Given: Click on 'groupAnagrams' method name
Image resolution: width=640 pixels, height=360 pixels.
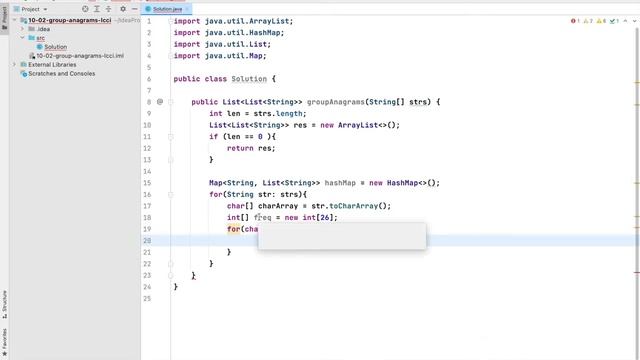Looking at the screenshot, I should 336,102.
